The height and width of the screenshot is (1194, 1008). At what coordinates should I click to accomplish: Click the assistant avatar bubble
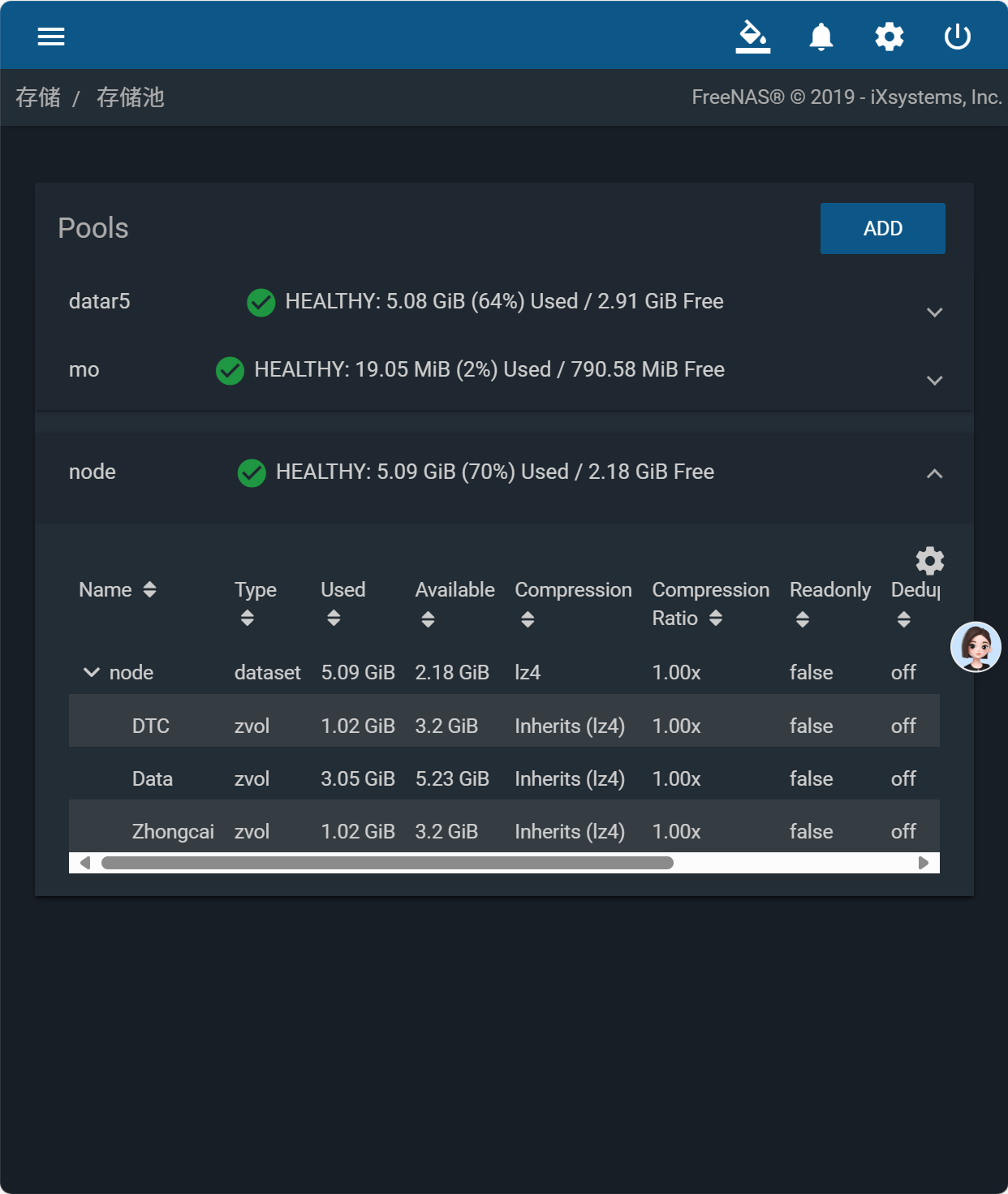pyautogui.click(x=976, y=647)
